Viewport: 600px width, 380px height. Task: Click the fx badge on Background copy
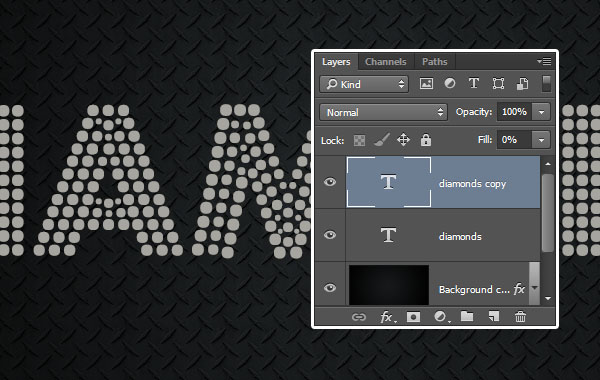click(x=519, y=289)
